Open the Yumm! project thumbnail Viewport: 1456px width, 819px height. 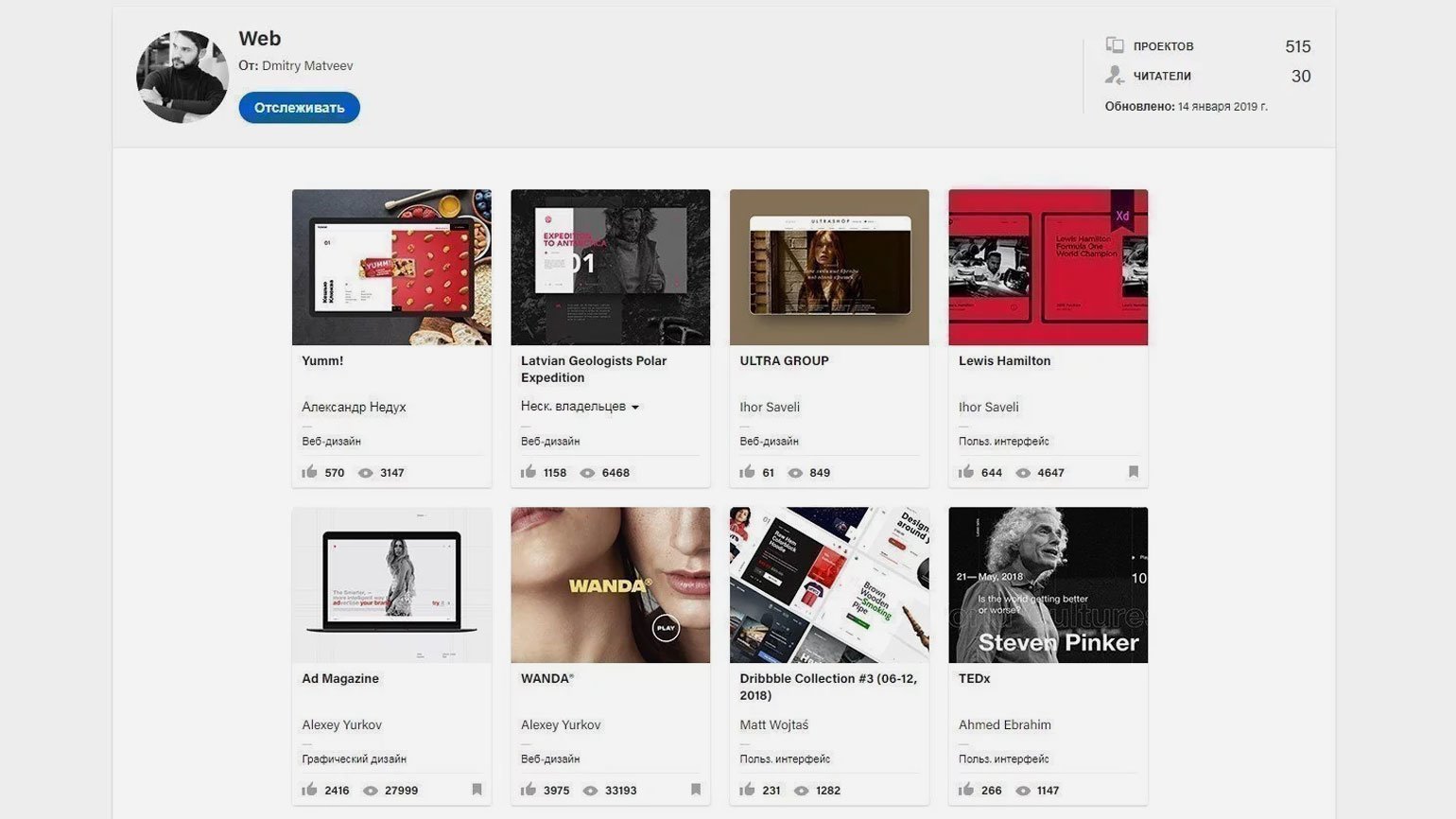click(x=391, y=267)
